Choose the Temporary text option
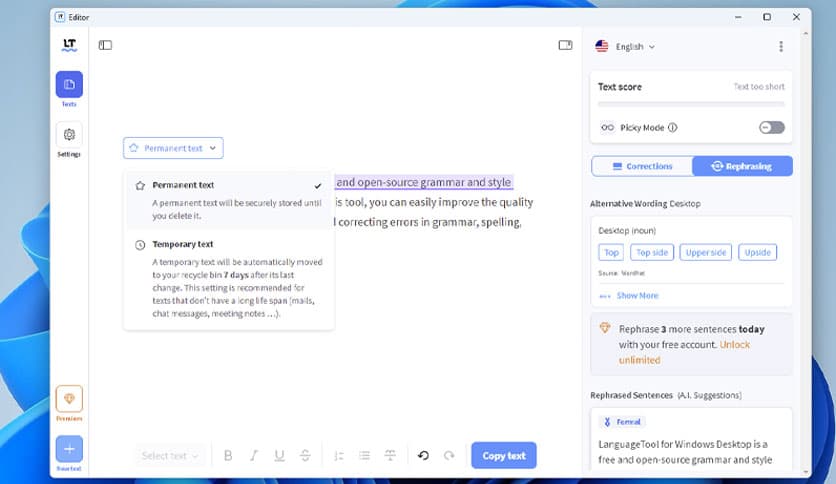This screenshot has height=484, width=836. pos(229,278)
